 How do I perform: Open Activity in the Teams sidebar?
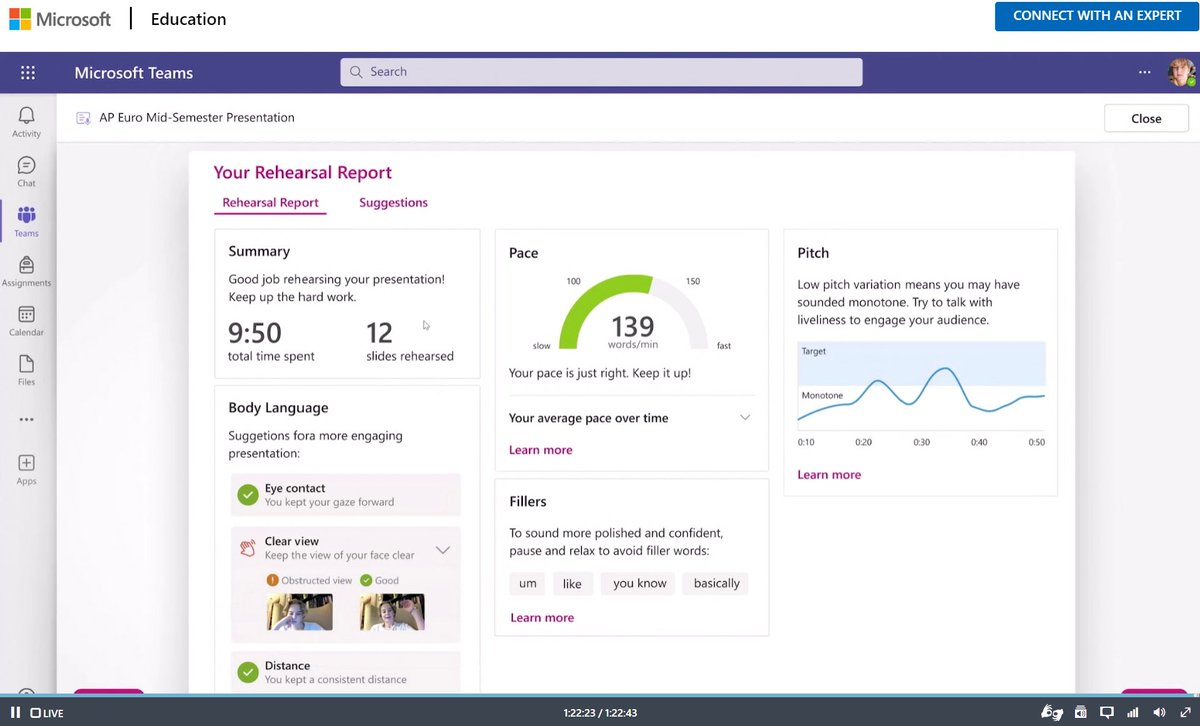(x=27, y=123)
